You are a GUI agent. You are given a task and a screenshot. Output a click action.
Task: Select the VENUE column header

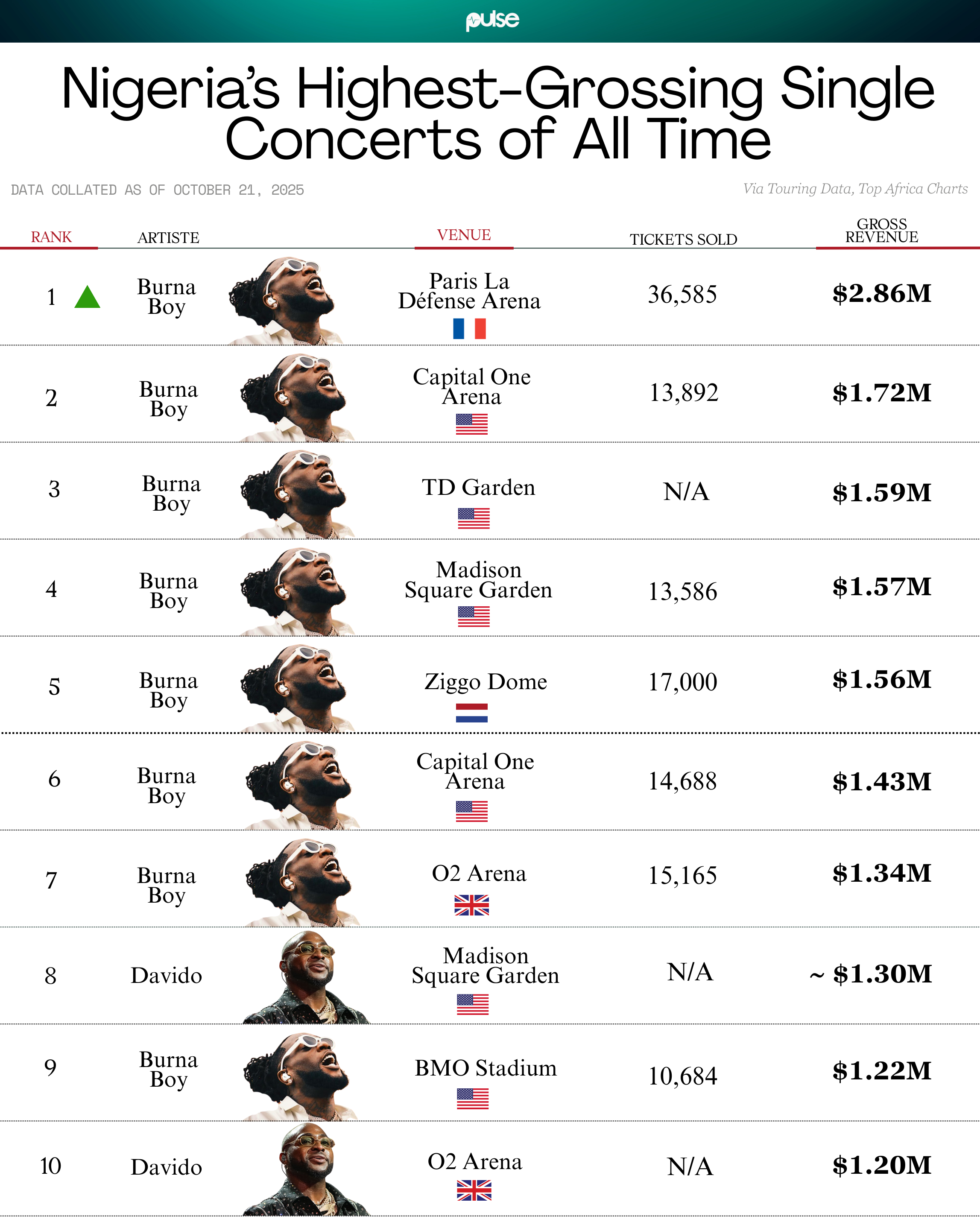point(464,235)
